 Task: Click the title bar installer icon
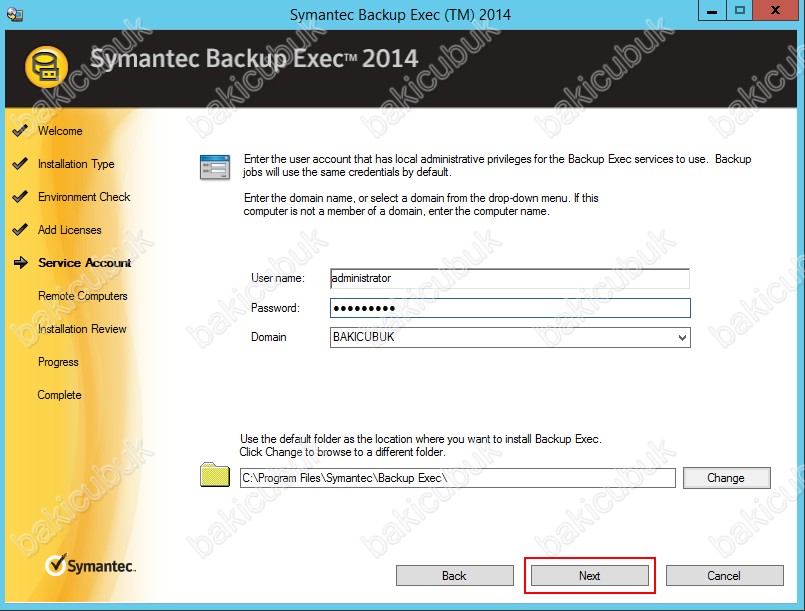[x=14, y=14]
